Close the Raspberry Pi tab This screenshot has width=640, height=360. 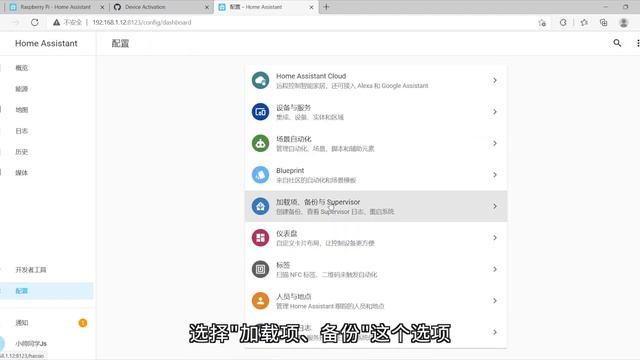[x=102, y=7]
